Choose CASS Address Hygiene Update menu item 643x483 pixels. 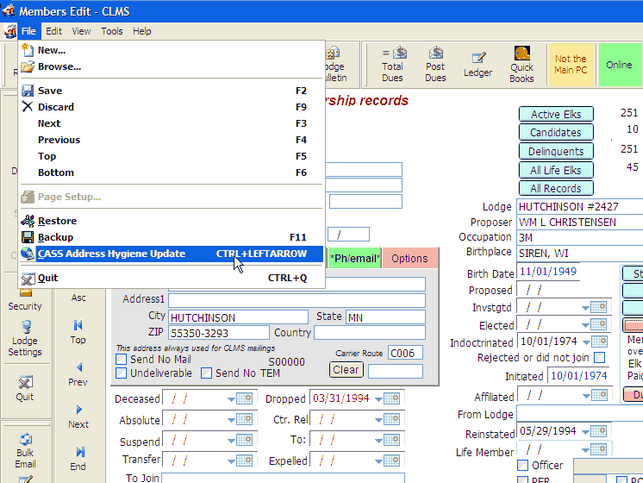[112, 254]
